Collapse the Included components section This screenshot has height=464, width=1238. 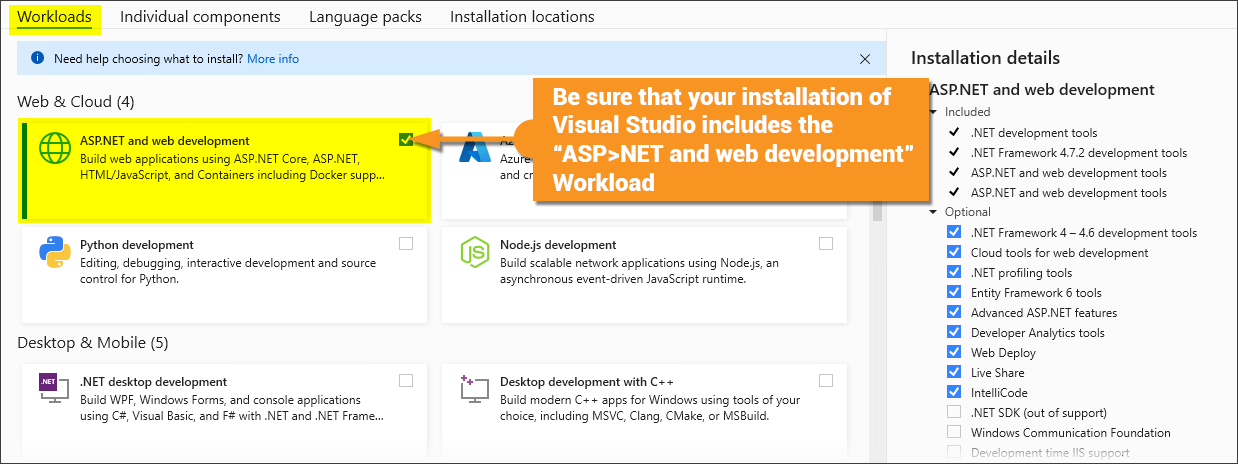pyautogui.click(x=933, y=112)
